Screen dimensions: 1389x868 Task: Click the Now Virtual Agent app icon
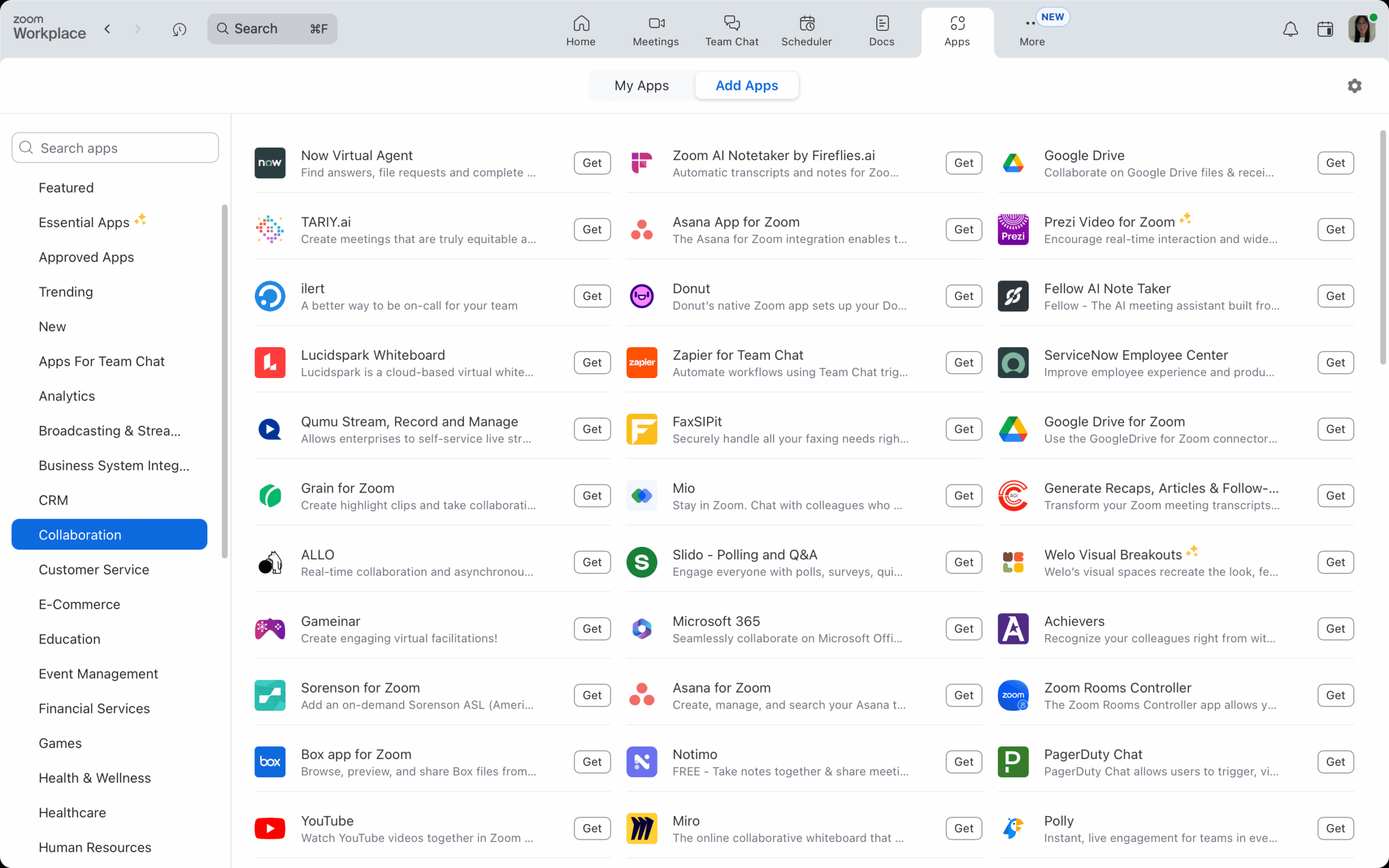[x=270, y=163]
